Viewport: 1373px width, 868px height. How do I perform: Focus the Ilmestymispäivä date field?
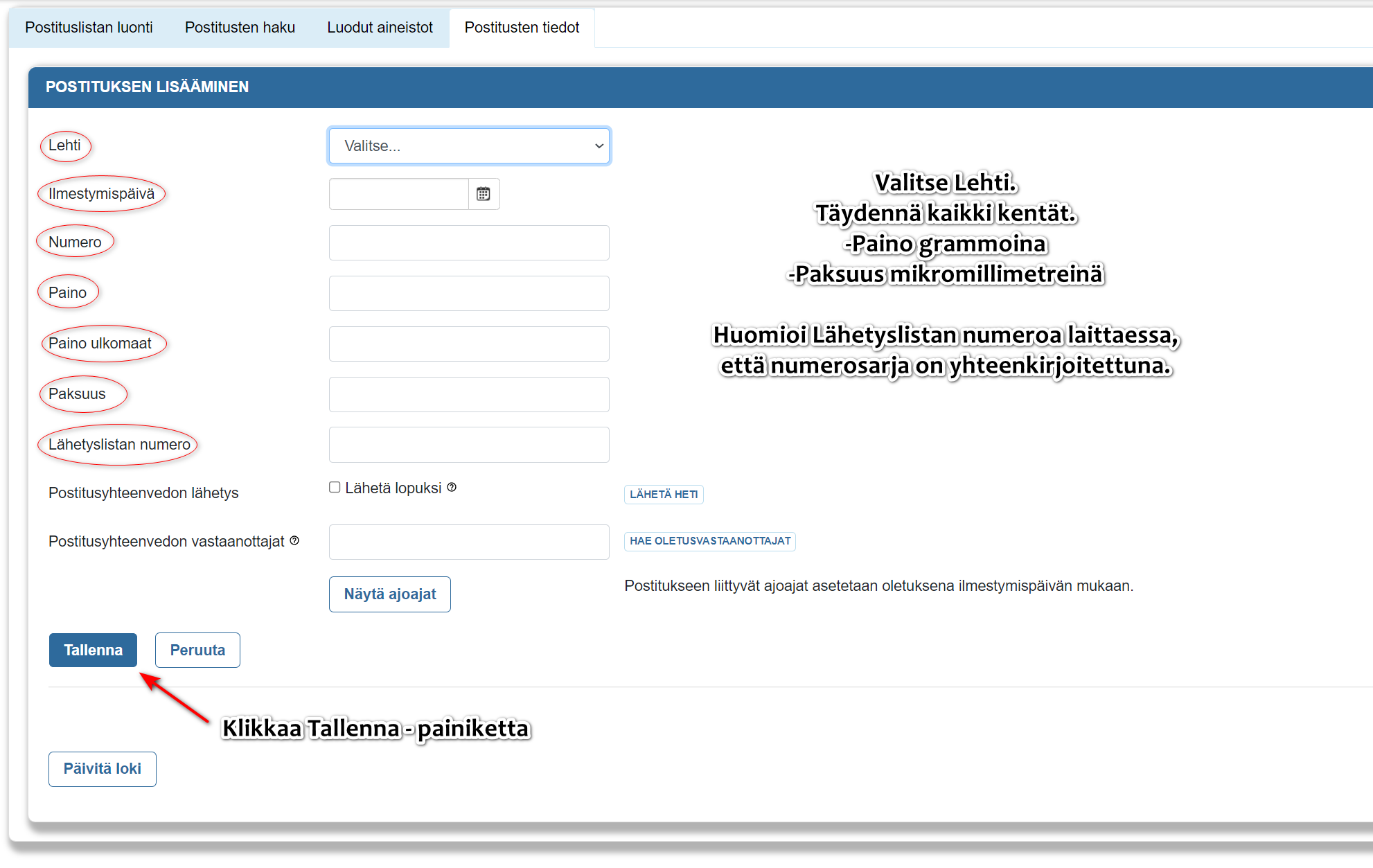(399, 194)
